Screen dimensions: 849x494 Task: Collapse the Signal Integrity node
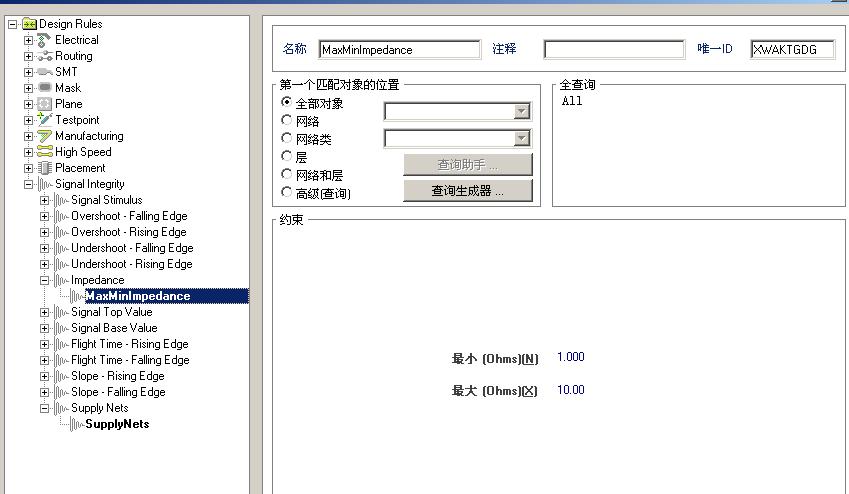(29, 184)
